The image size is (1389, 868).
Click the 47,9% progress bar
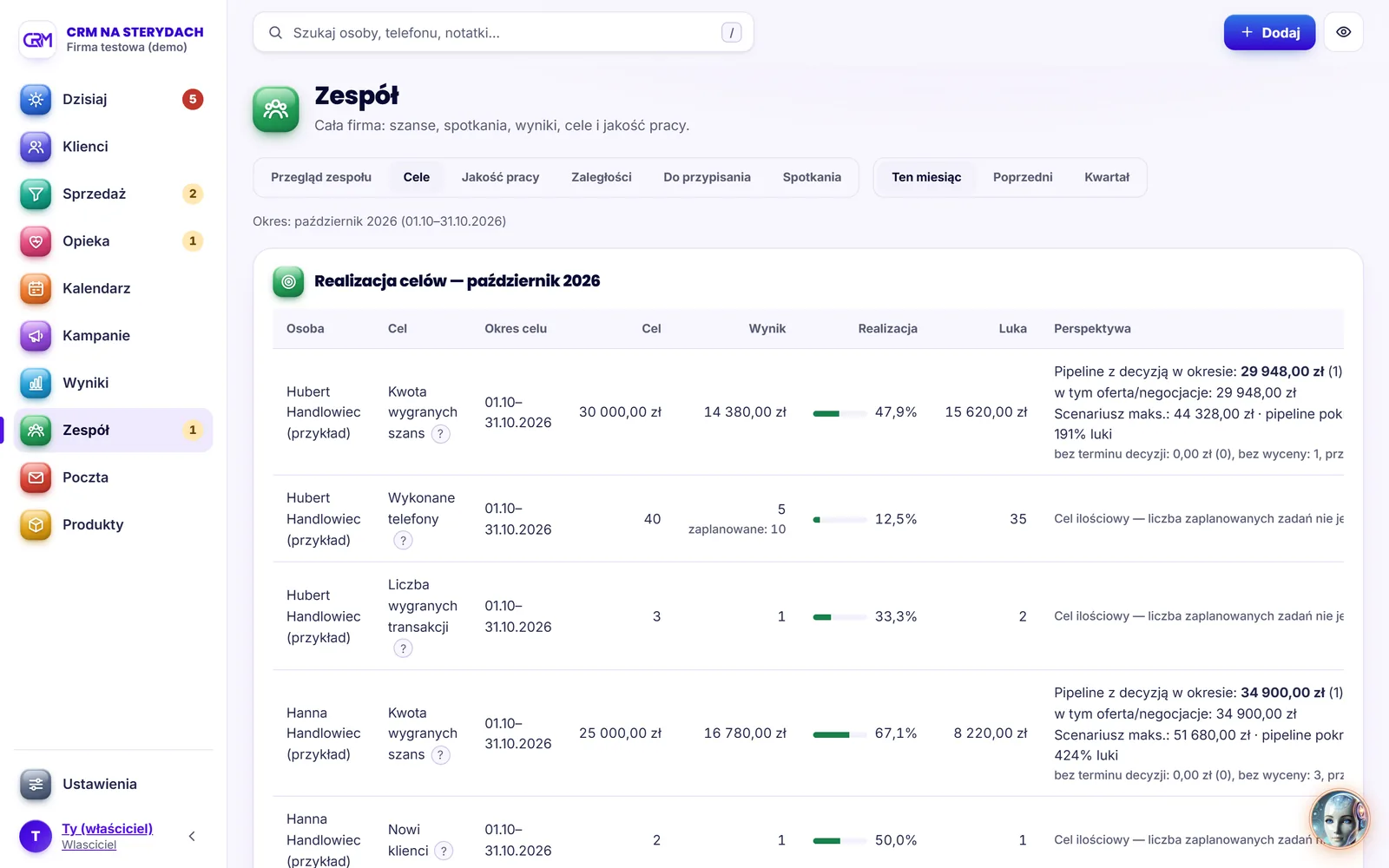pyautogui.click(x=839, y=413)
